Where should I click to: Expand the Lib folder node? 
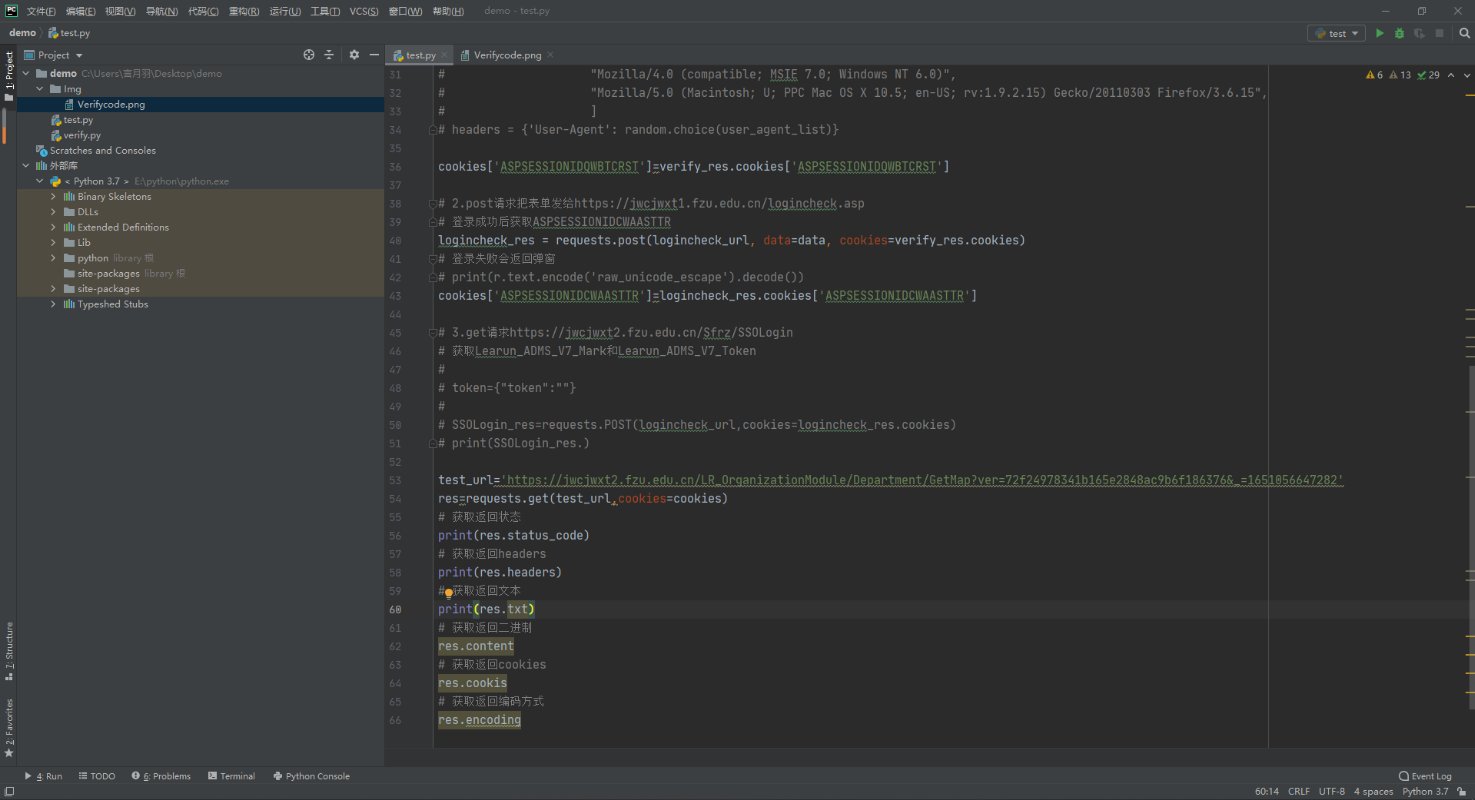tap(54, 243)
